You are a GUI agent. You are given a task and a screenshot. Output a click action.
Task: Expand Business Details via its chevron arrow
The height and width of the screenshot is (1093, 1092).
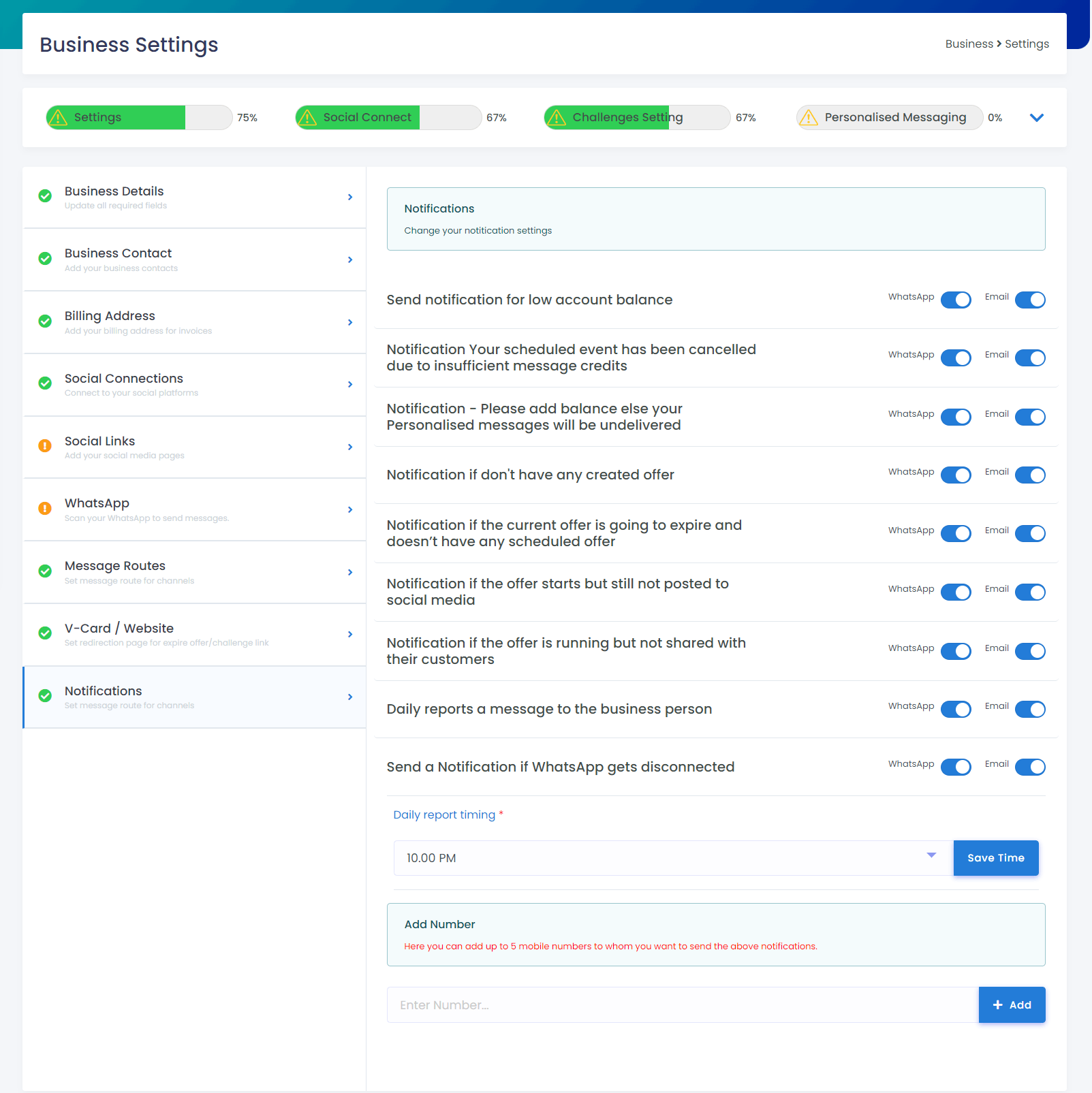coord(350,197)
